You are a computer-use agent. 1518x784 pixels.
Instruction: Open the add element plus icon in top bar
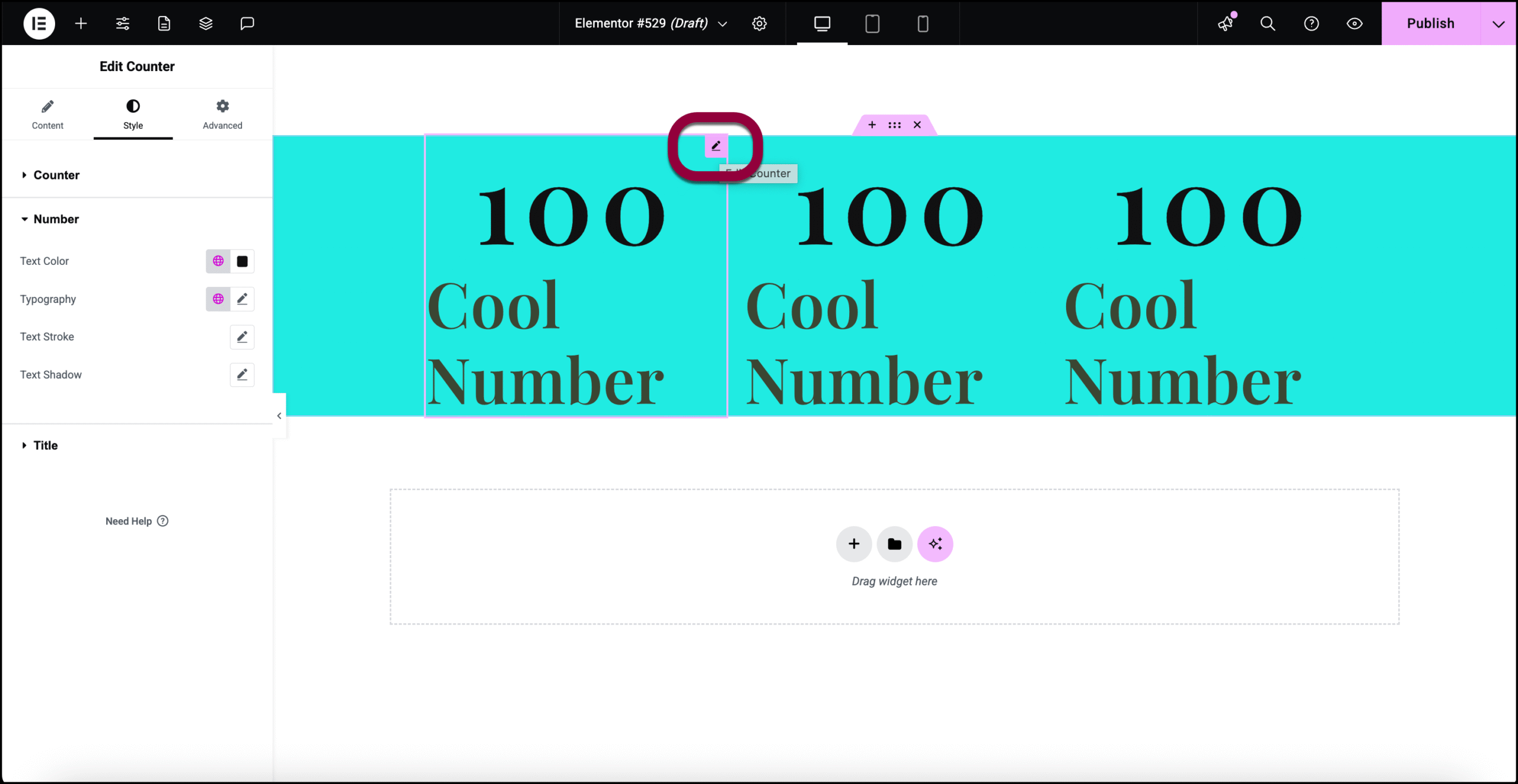pos(81,24)
